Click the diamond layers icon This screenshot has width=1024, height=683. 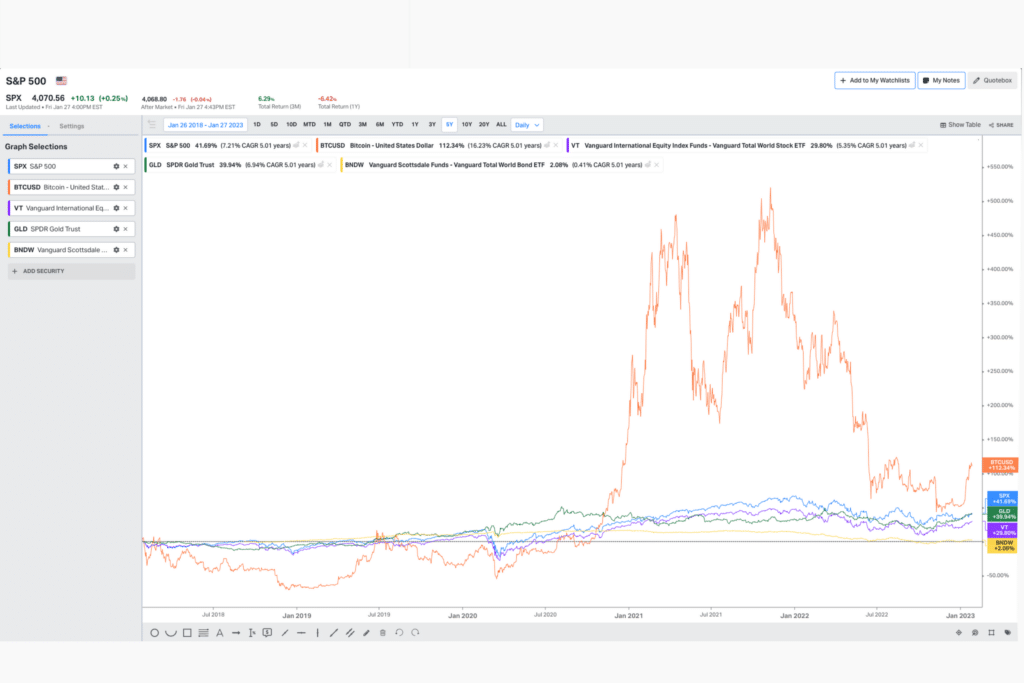959,633
